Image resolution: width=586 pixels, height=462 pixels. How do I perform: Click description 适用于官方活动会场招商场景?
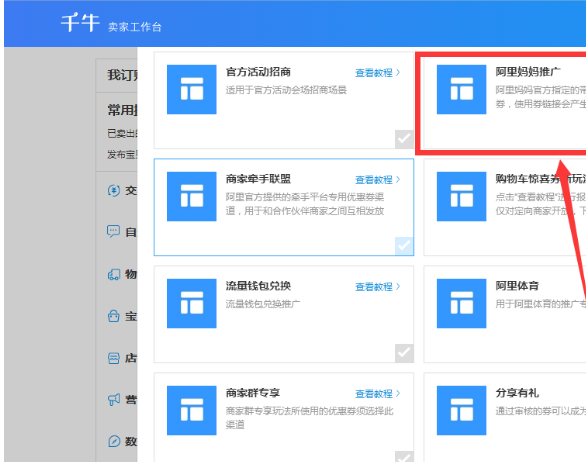coord(286,90)
